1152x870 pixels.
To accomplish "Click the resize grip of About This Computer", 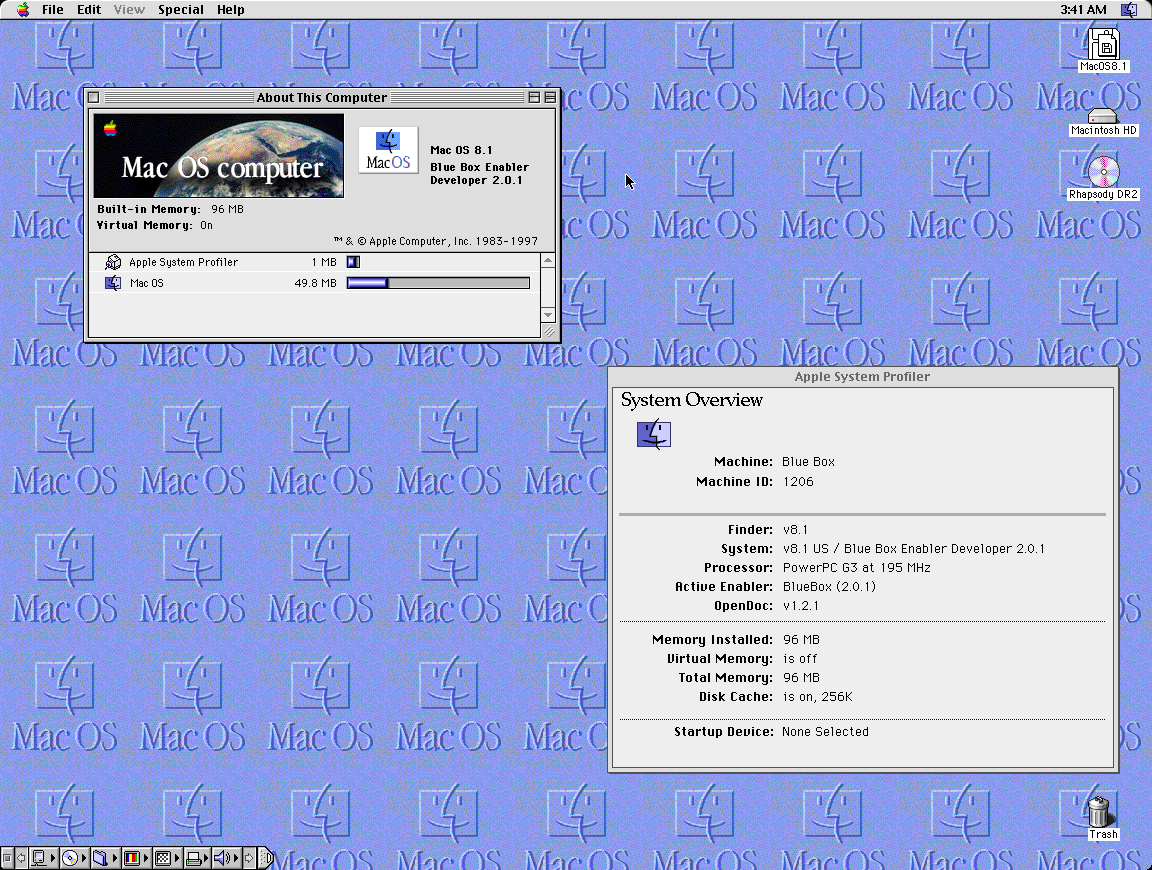I will pos(549,331).
